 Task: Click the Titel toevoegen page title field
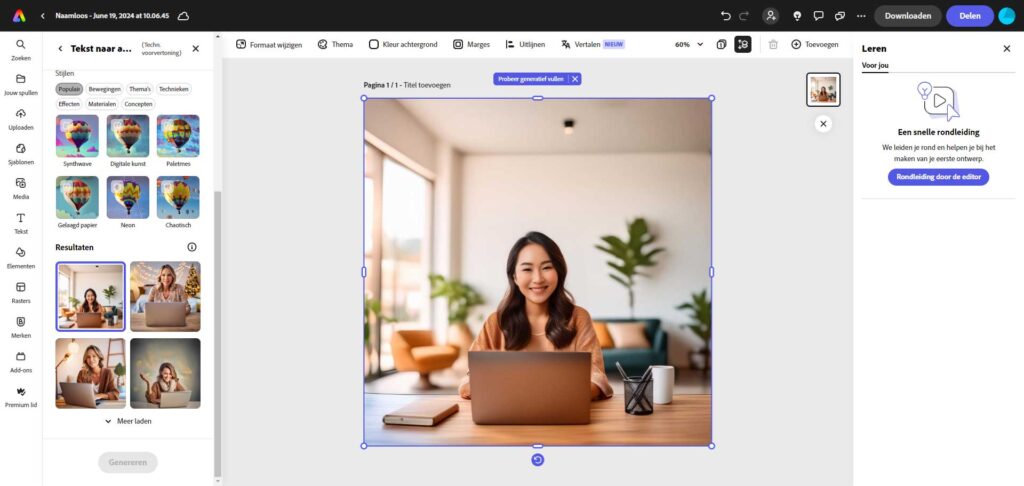[427, 85]
